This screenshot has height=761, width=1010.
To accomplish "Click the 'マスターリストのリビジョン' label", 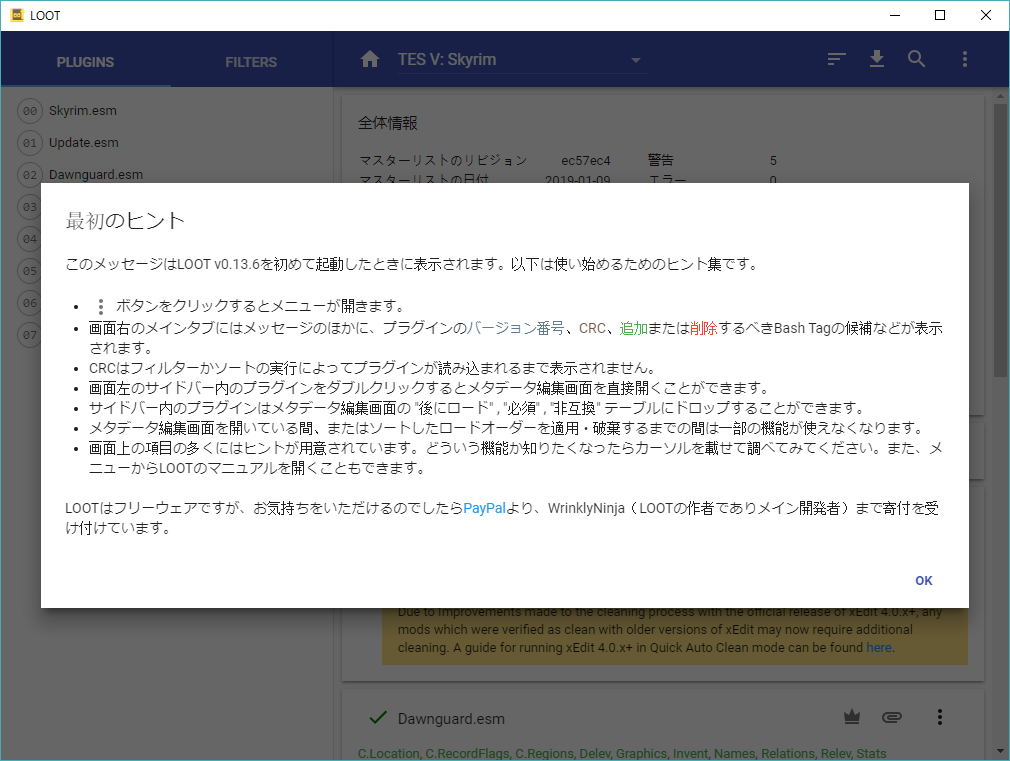I will click(x=443, y=160).
